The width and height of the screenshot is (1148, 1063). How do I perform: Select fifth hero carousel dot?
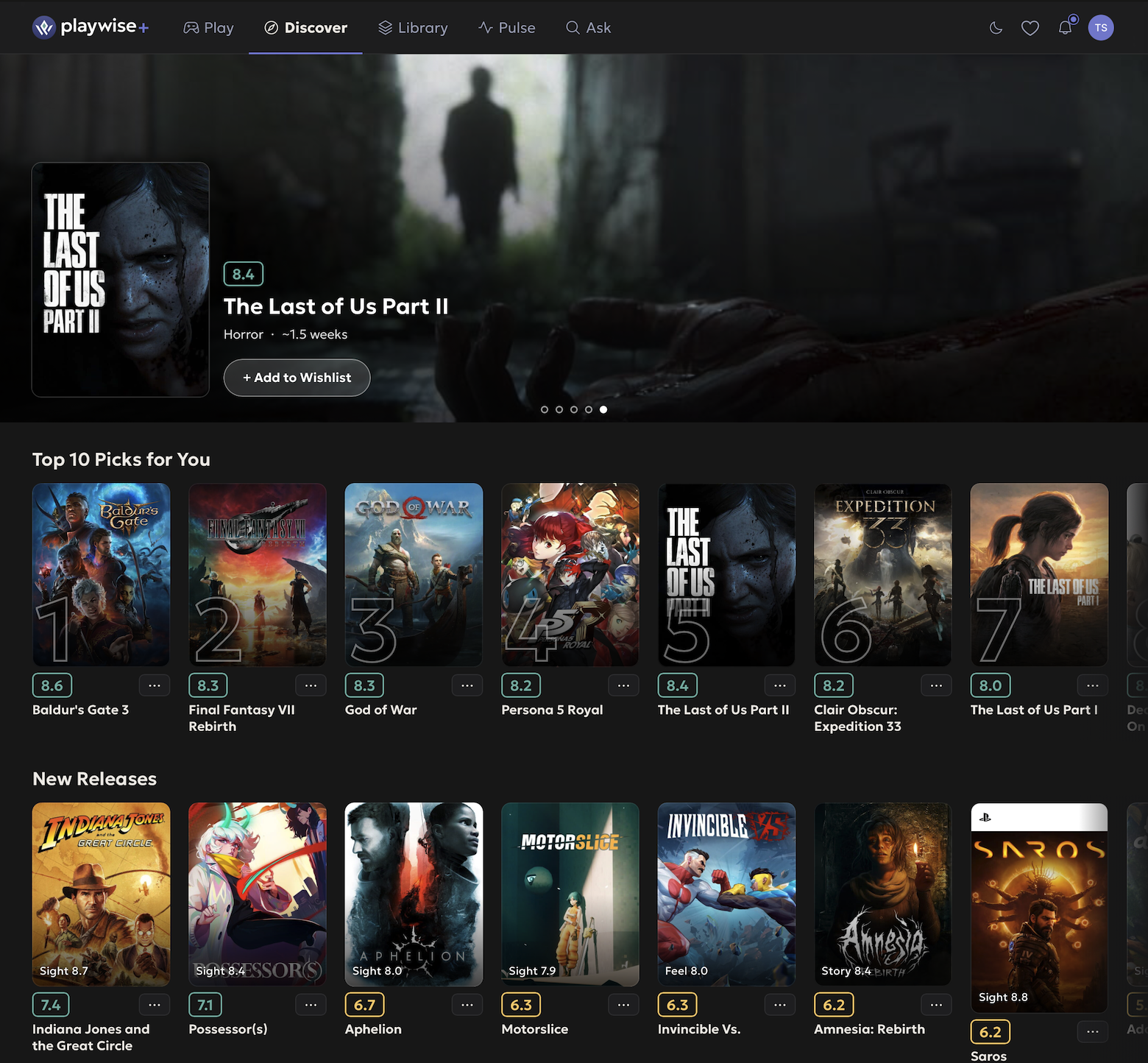pyautogui.click(x=603, y=409)
